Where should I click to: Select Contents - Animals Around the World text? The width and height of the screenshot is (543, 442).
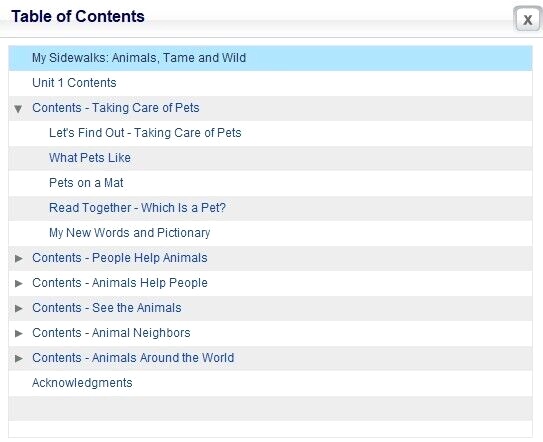click(x=133, y=357)
